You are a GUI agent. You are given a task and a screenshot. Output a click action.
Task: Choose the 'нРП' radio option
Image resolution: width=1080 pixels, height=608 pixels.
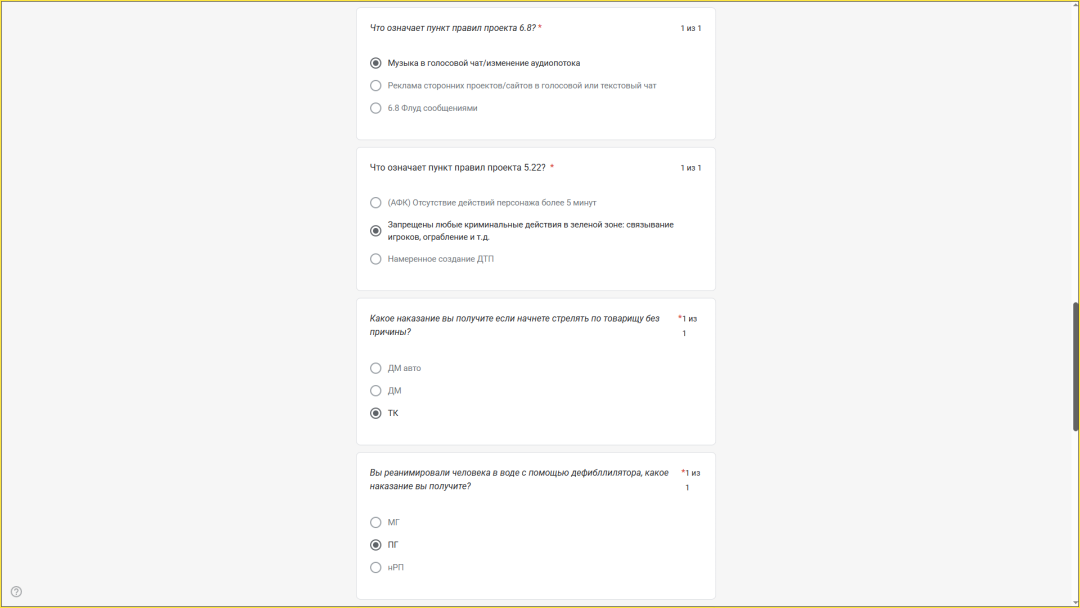point(376,568)
